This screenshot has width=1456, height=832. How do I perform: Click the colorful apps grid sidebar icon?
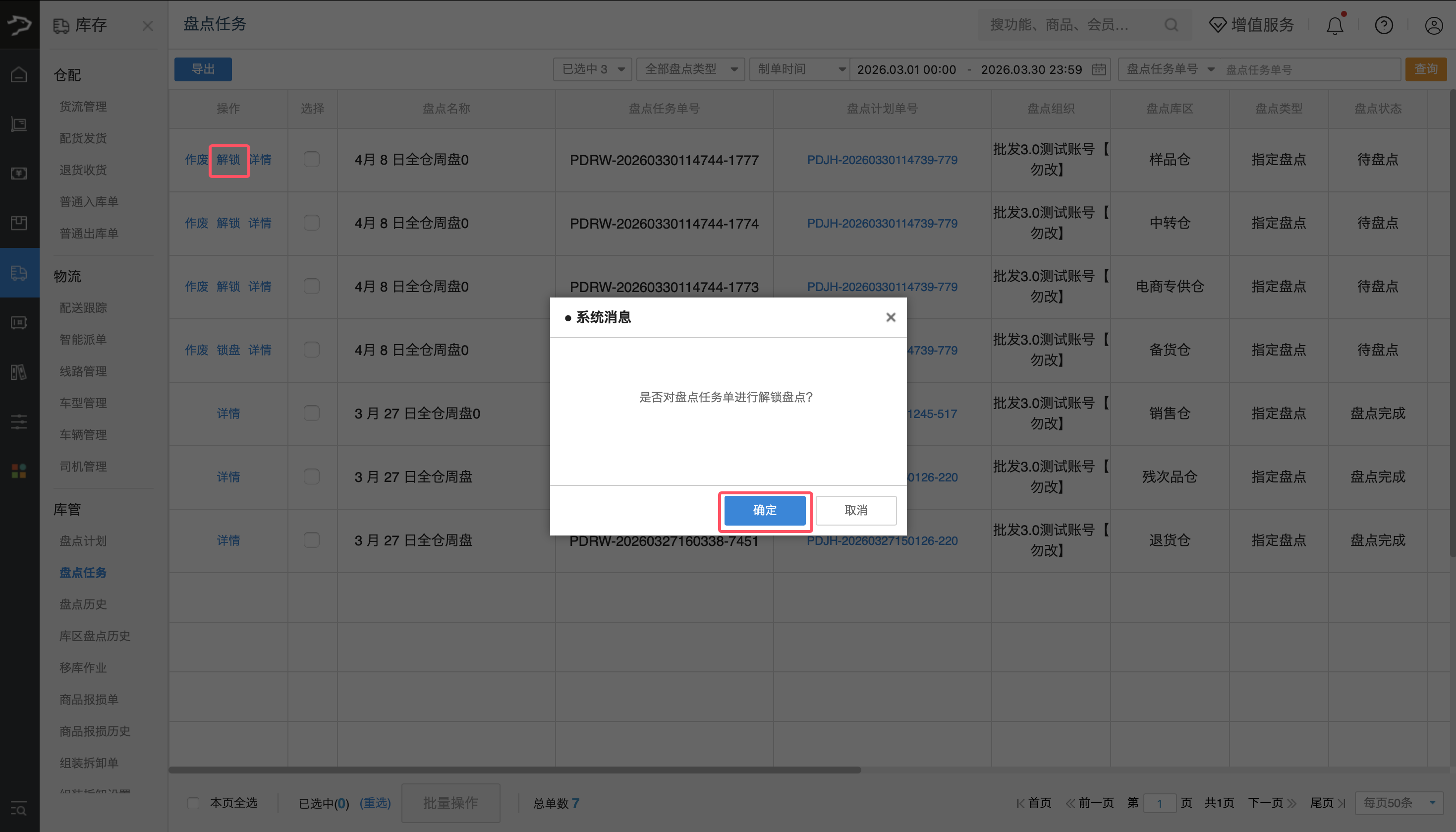coord(19,471)
